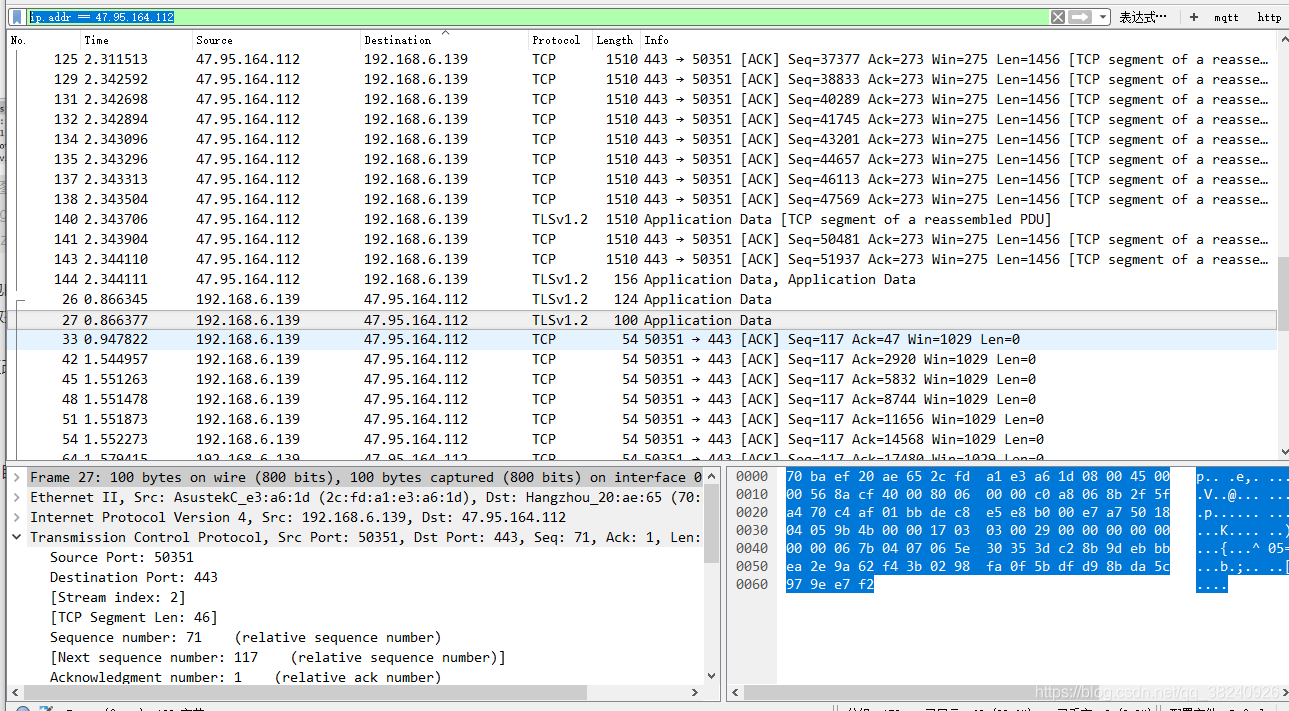Viewport: 1289px width, 711px height.
Task: Apply the http saved filter button
Action: (1269, 17)
